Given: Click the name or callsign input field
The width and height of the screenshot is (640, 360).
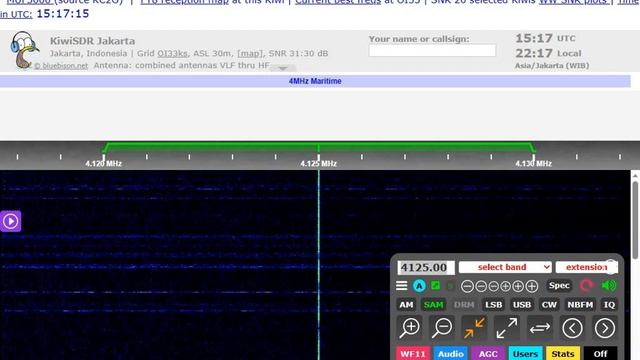Looking at the screenshot, I should [432, 50].
